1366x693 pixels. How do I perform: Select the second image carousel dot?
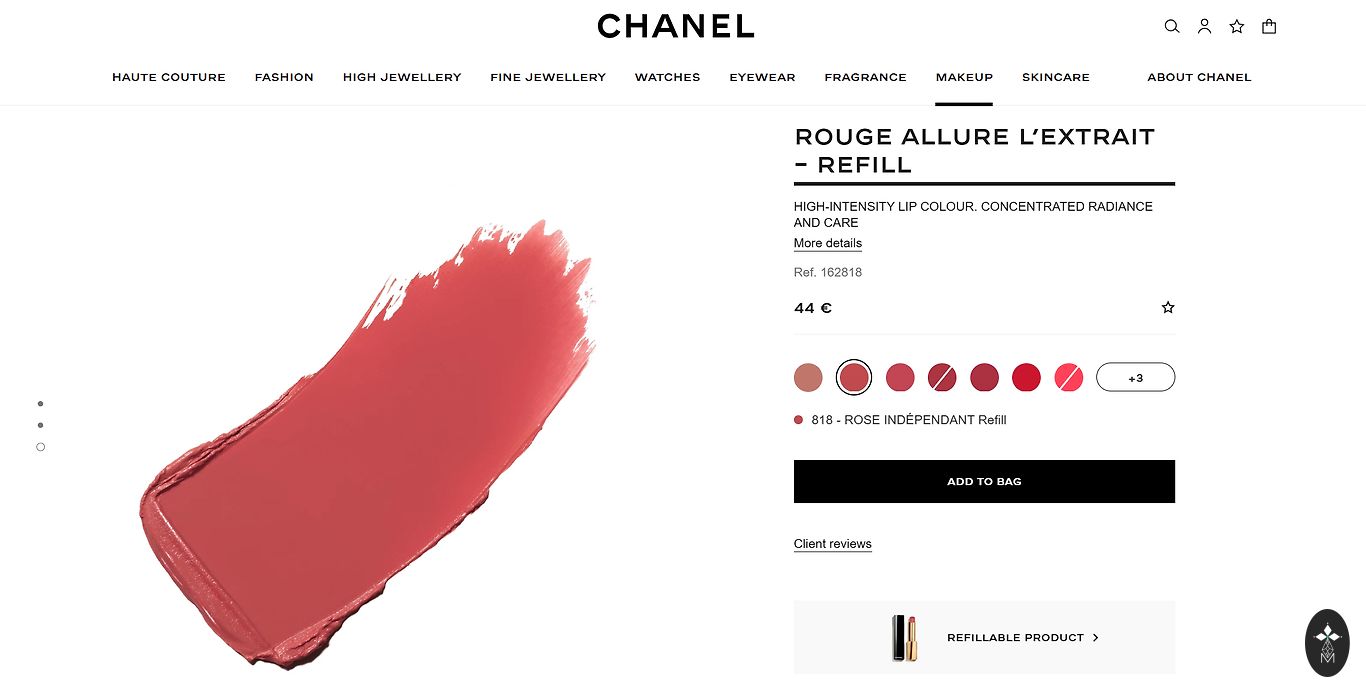point(40,426)
